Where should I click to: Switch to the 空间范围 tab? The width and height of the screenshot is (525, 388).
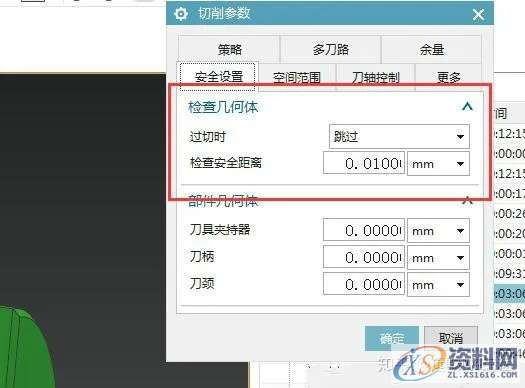[x=297, y=77]
